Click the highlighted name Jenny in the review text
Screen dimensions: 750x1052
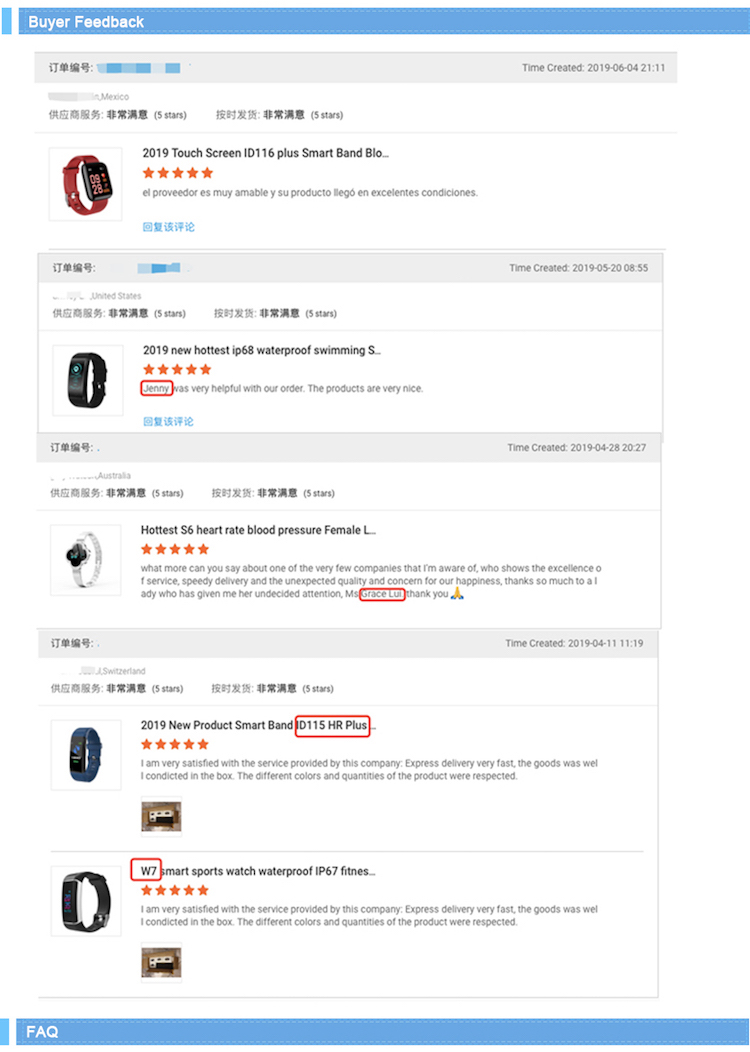(157, 388)
